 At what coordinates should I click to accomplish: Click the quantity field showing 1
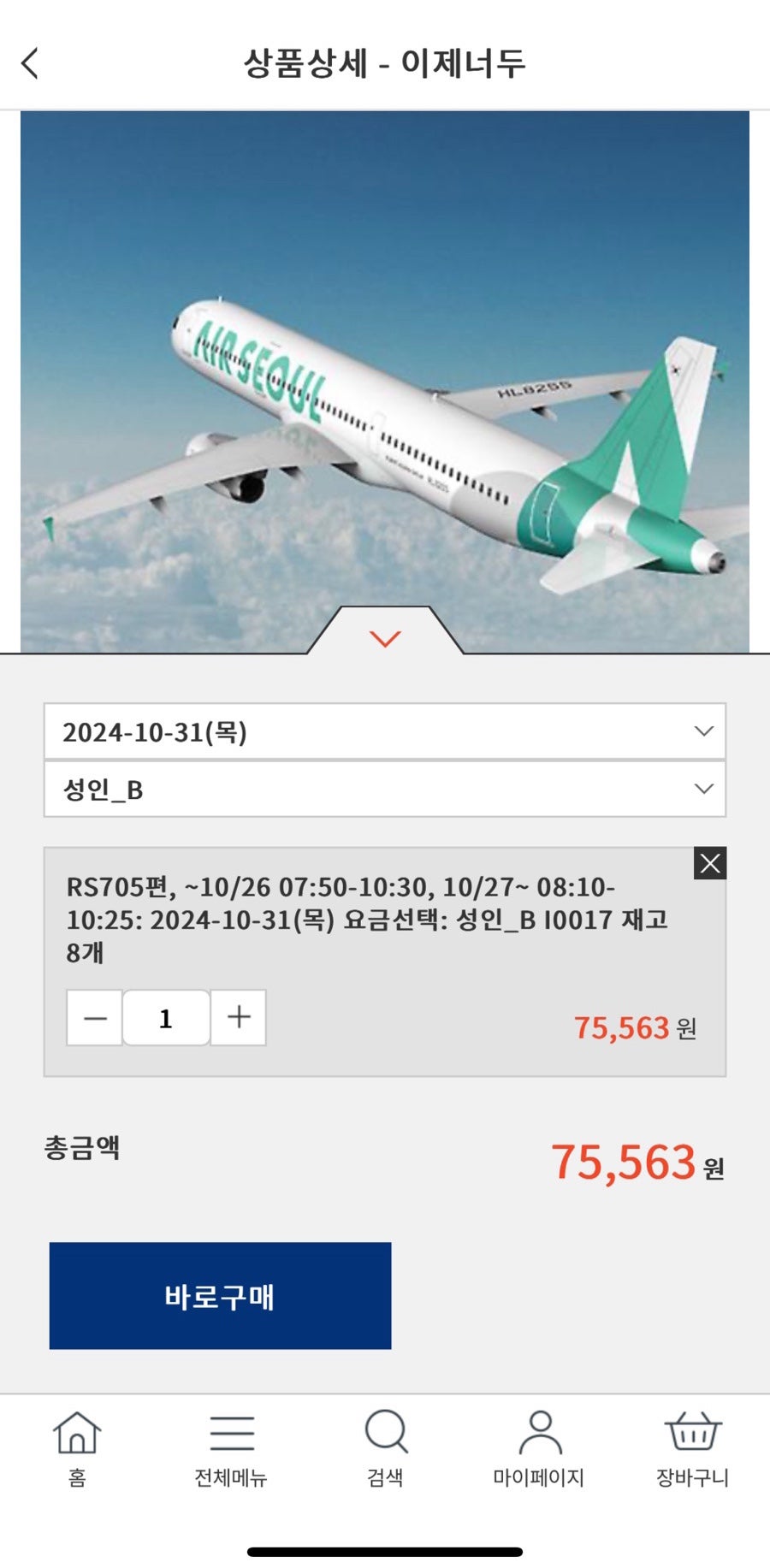(166, 1018)
